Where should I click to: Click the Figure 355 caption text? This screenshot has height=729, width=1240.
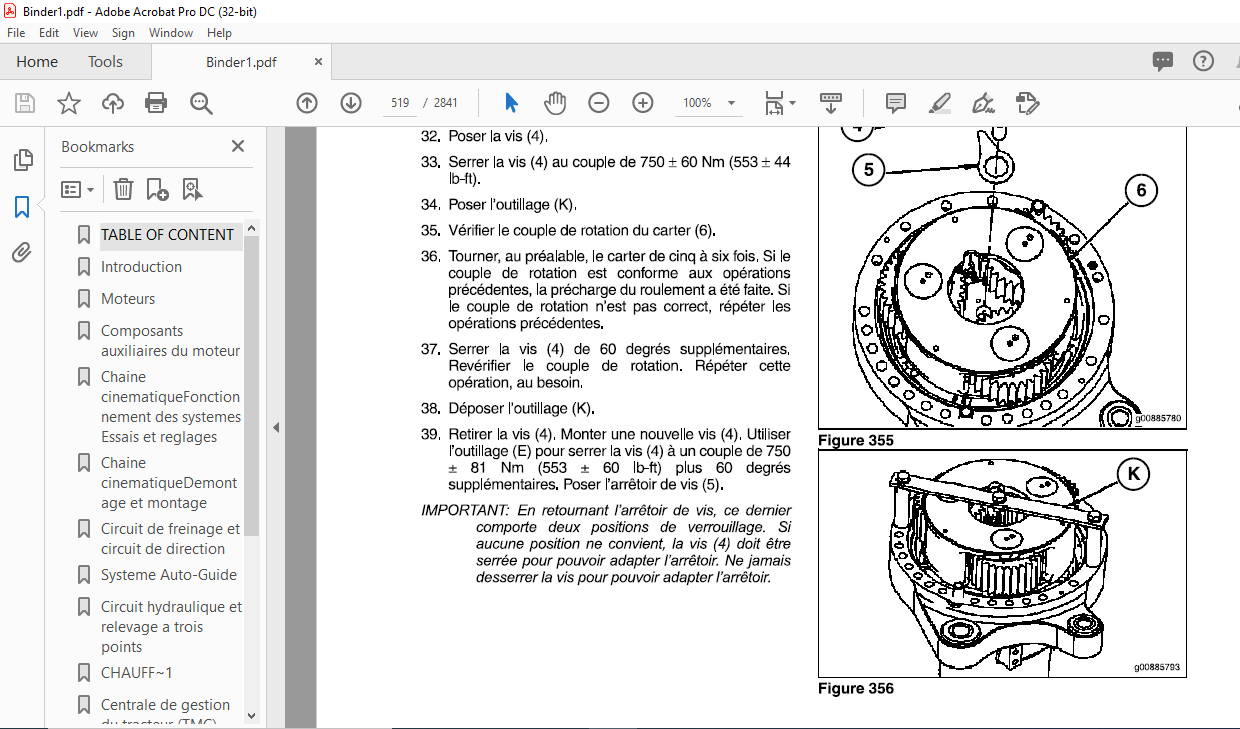[x=856, y=440]
